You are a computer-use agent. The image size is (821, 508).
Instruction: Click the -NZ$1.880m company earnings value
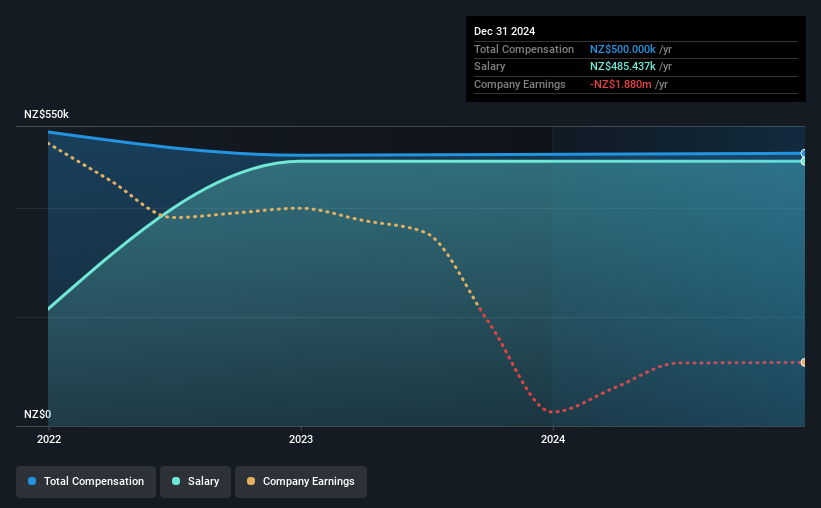(620, 84)
